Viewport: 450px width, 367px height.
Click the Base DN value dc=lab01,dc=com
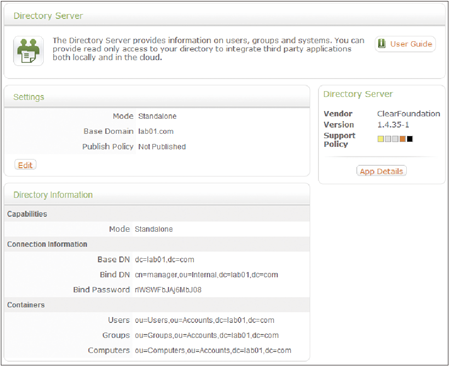click(x=164, y=259)
